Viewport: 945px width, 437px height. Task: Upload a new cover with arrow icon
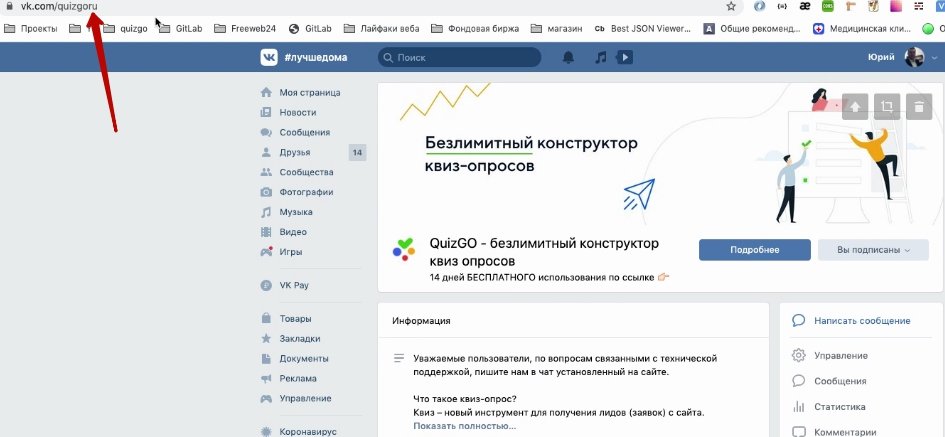tap(855, 107)
